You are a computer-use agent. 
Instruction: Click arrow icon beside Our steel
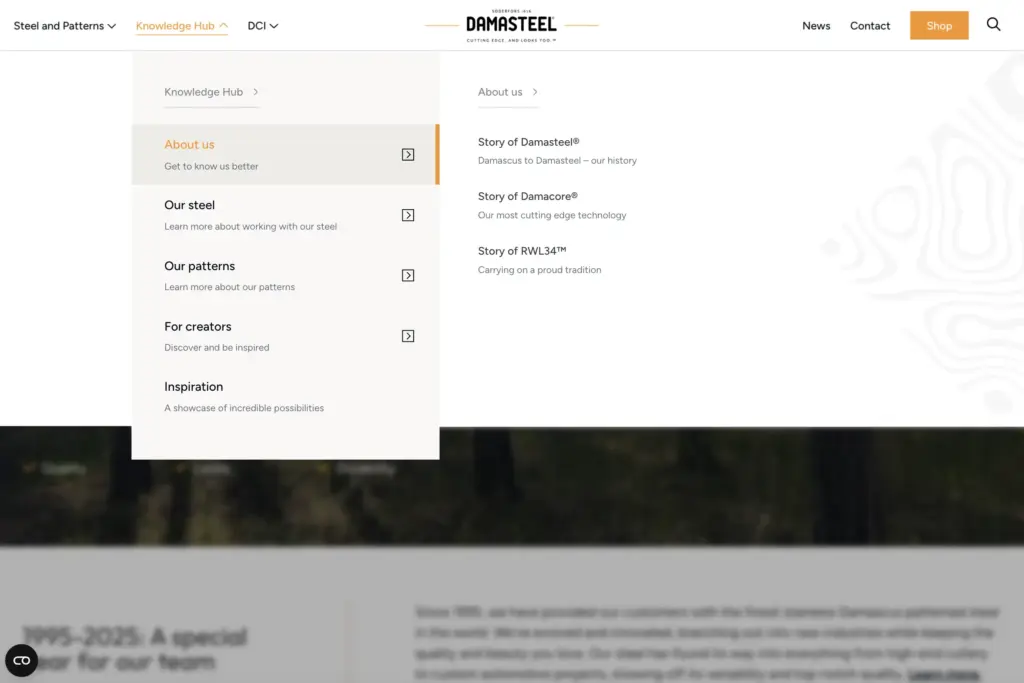point(408,215)
